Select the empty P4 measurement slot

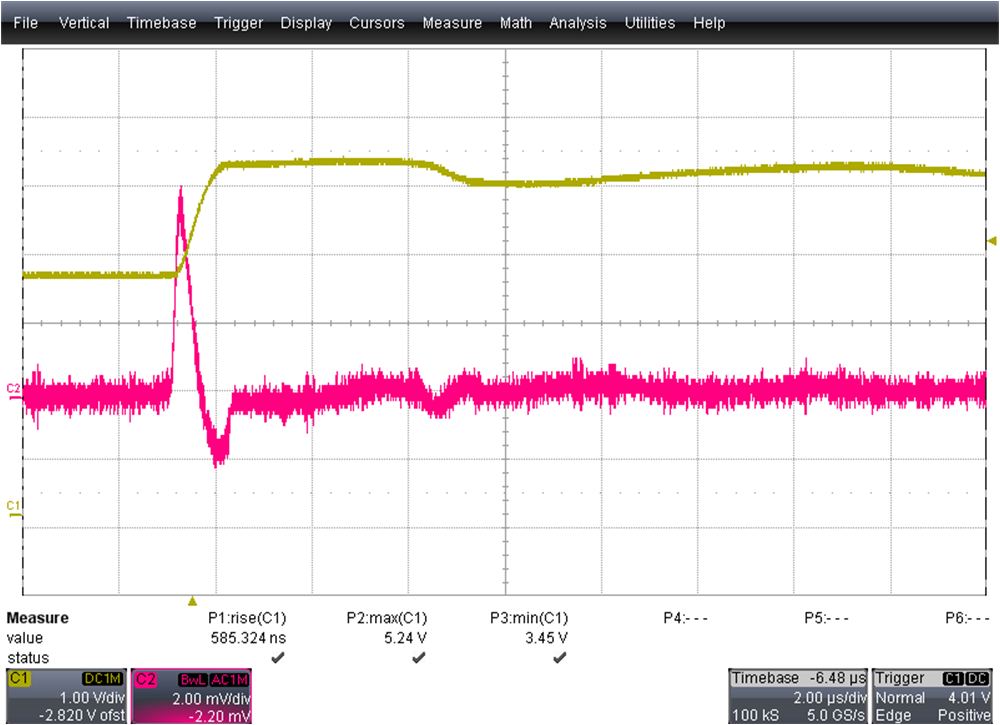[686, 618]
